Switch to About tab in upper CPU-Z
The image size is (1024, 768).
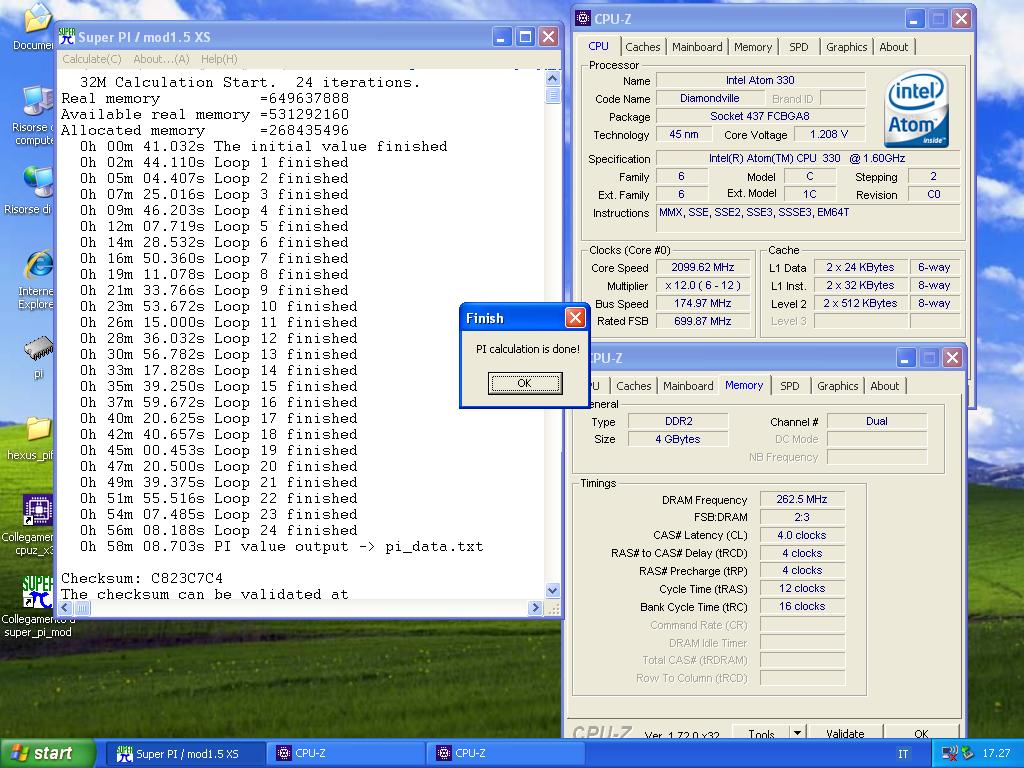(x=893, y=47)
